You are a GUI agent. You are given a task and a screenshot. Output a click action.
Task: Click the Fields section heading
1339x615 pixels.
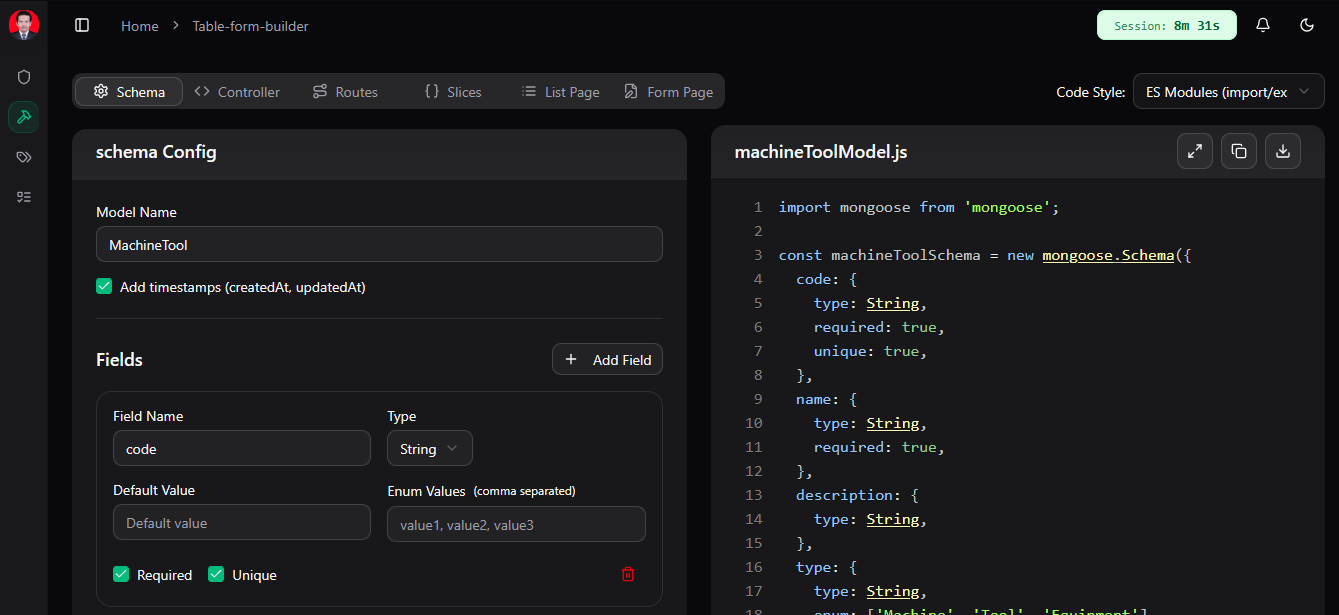point(119,360)
